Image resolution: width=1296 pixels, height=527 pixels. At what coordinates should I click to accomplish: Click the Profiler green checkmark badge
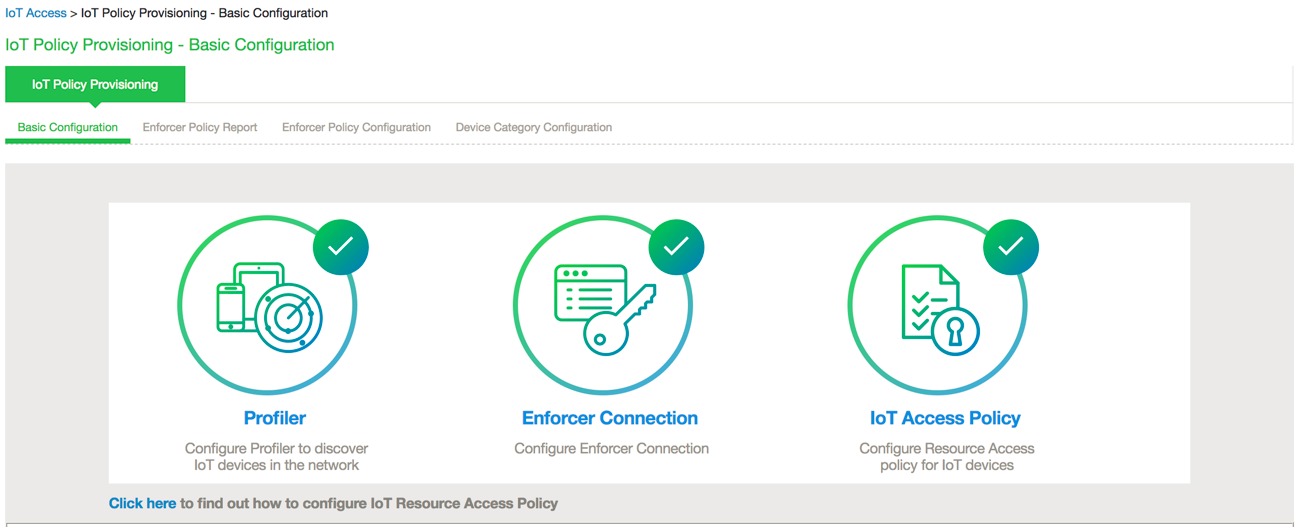(341, 246)
